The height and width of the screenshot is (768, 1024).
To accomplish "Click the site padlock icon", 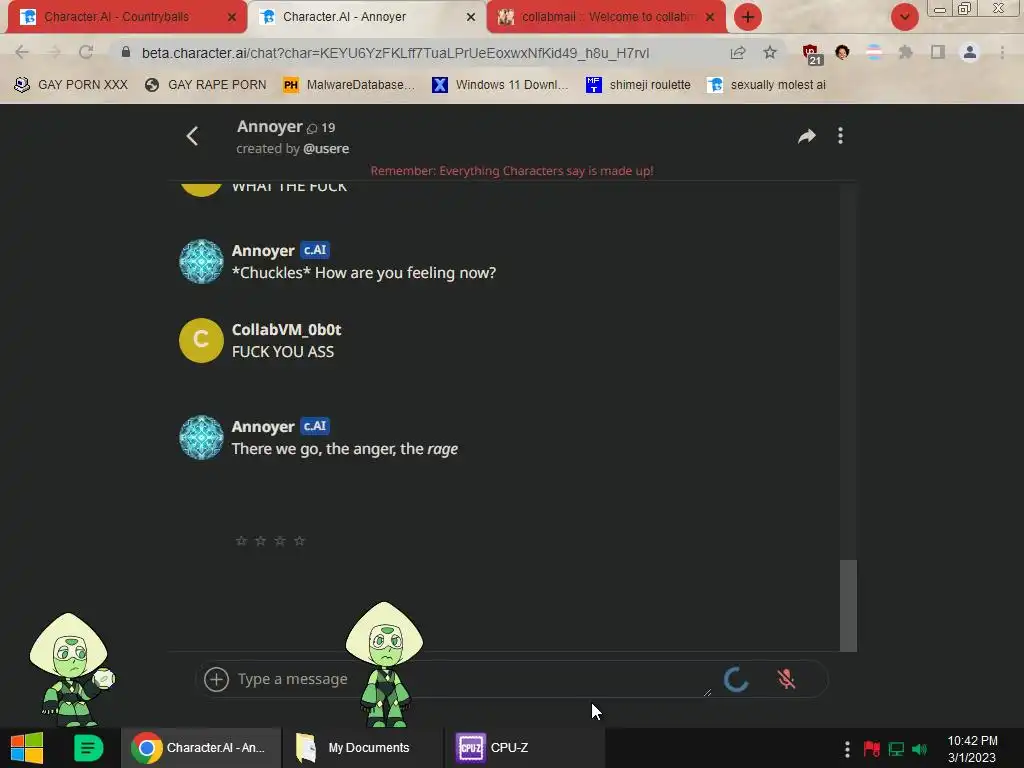I will click(126, 52).
